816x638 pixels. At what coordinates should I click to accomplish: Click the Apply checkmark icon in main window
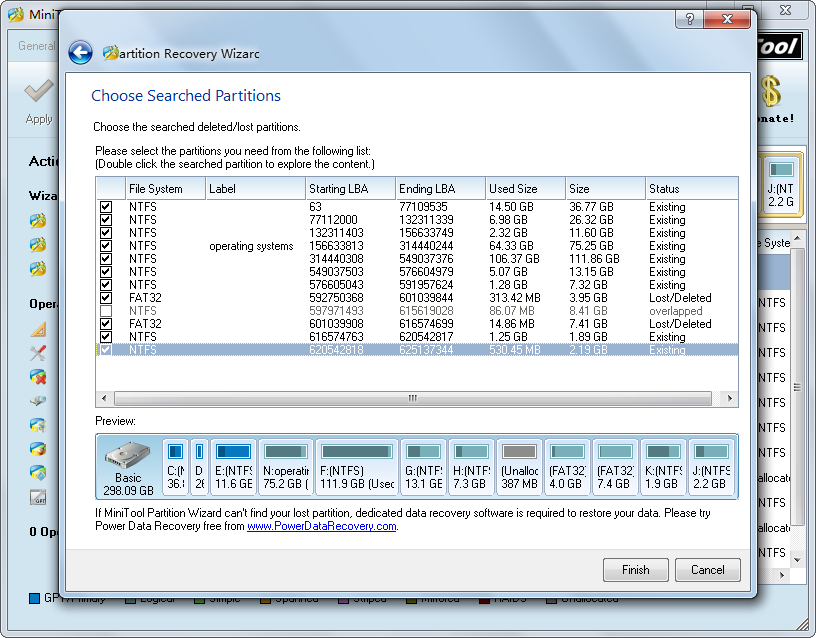point(39,91)
